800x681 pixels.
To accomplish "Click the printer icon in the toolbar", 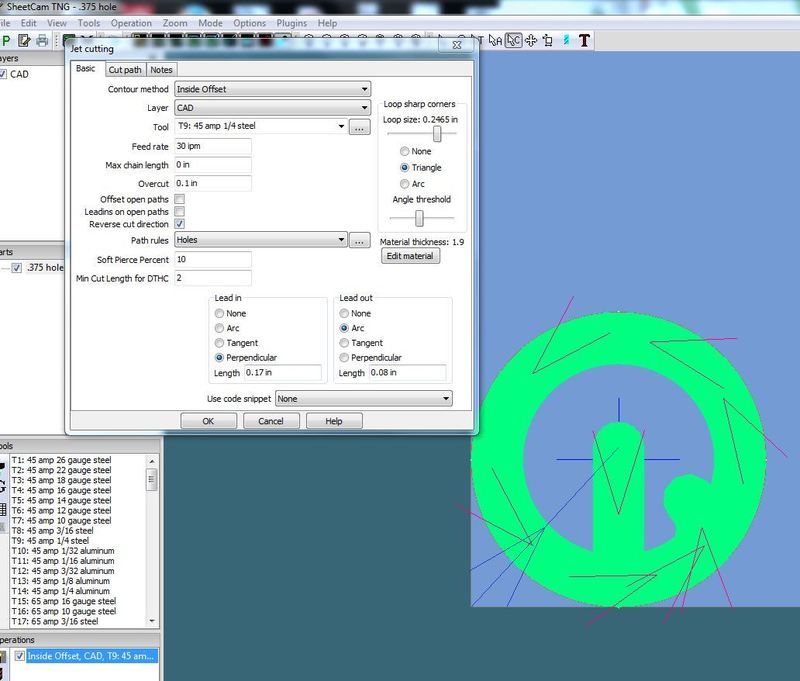I will (42, 41).
